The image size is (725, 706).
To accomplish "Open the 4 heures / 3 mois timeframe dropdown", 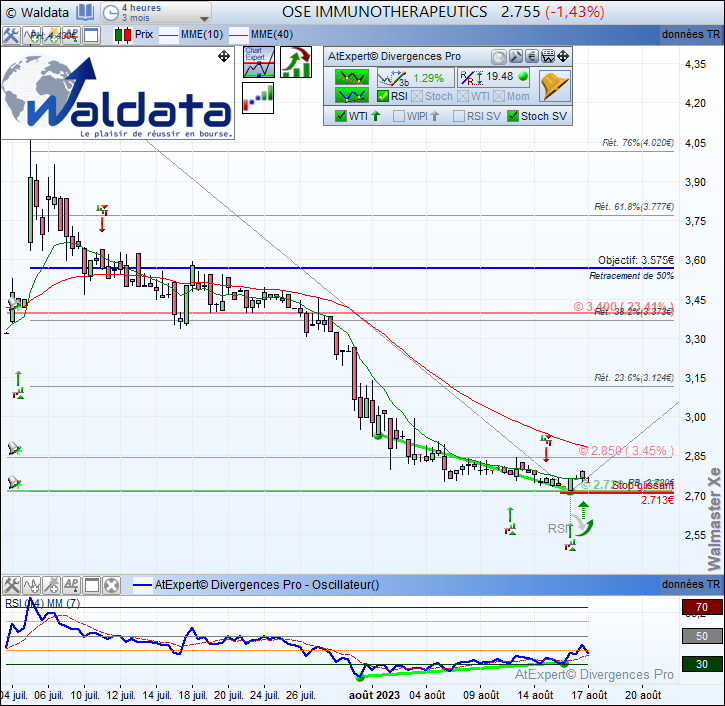I will click(x=156, y=12).
